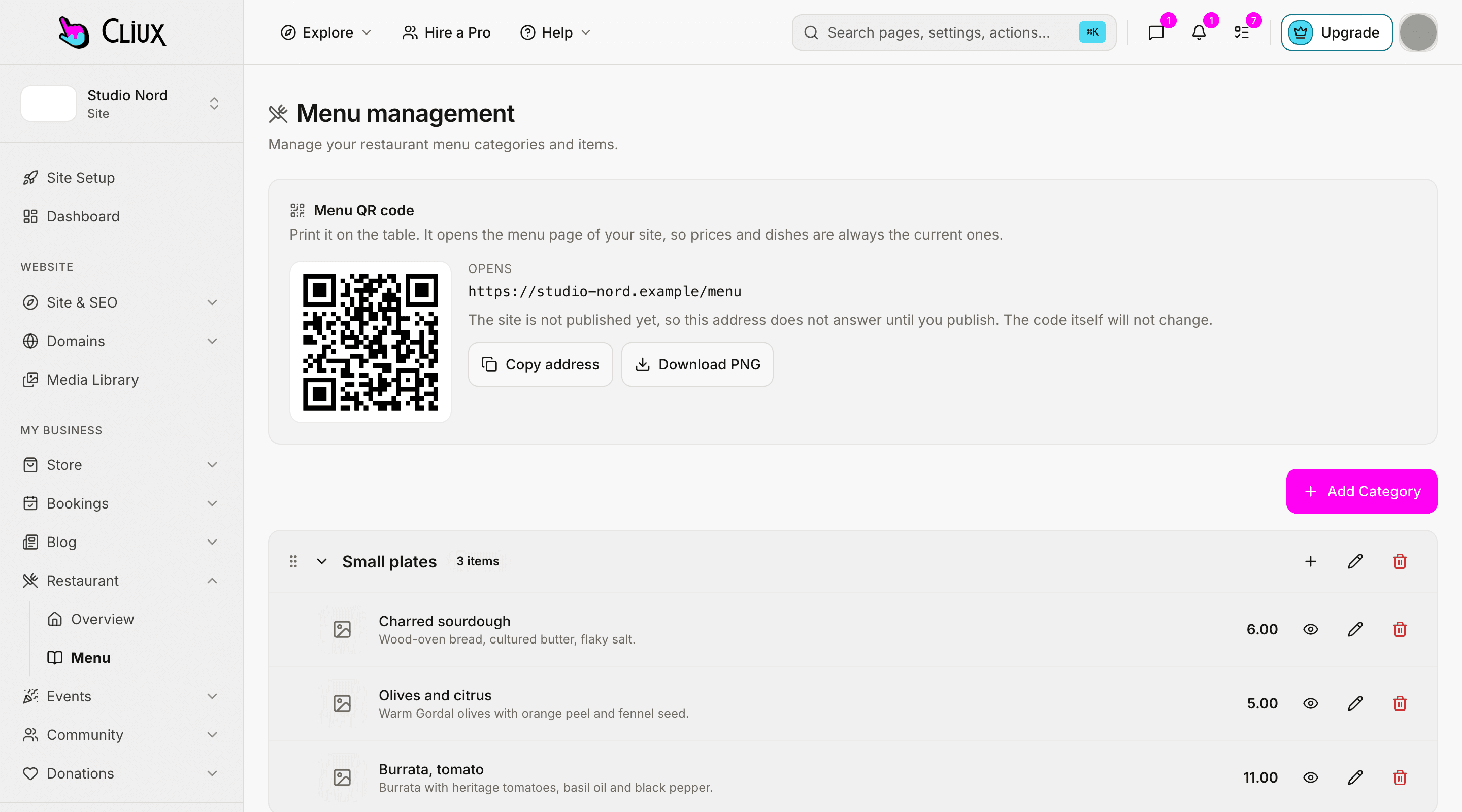Viewport: 1462px width, 812px height.
Task: Click the Cliux logo
Action: [x=112, y=32]
